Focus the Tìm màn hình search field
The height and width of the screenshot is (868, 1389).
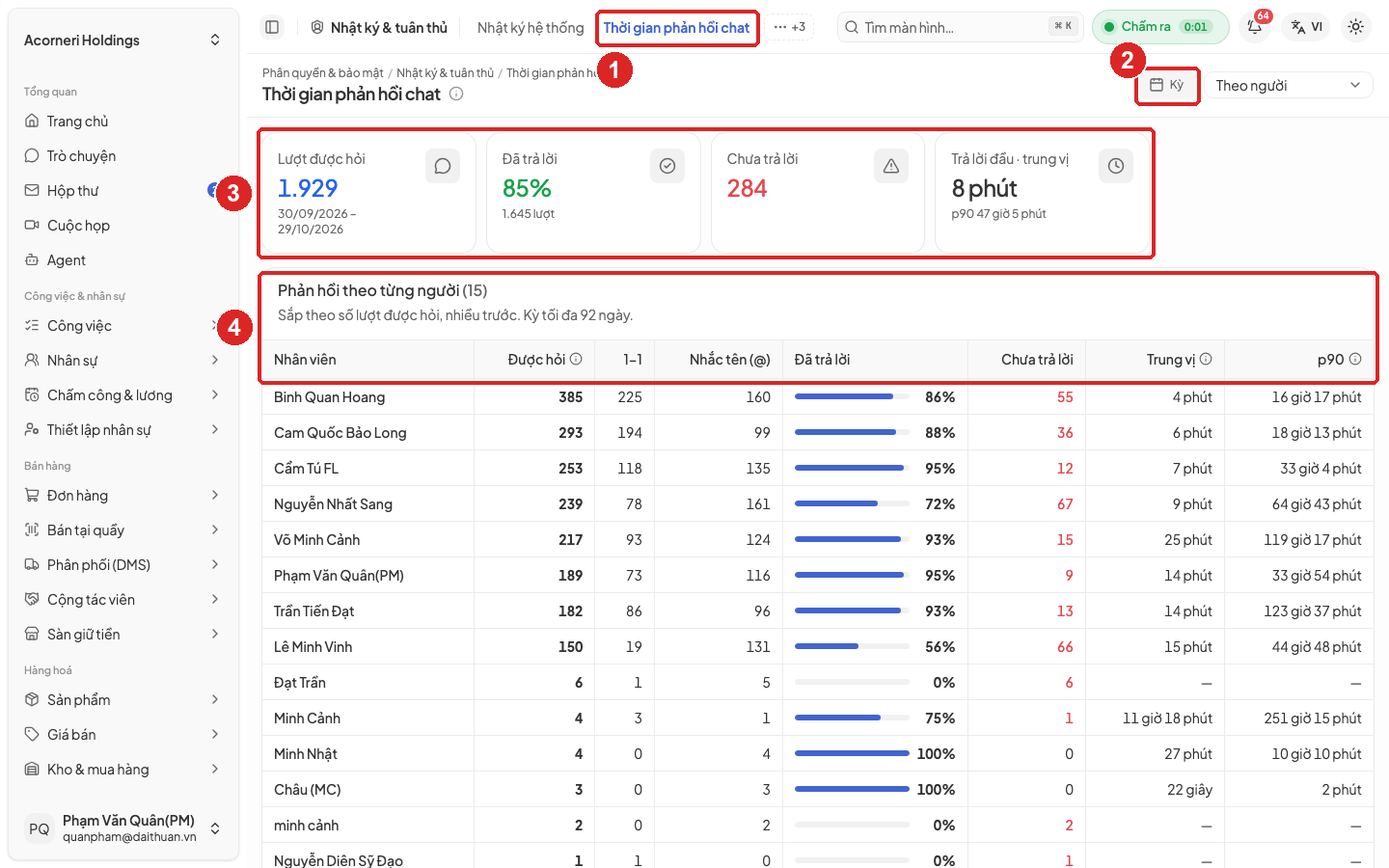point(961,27)
